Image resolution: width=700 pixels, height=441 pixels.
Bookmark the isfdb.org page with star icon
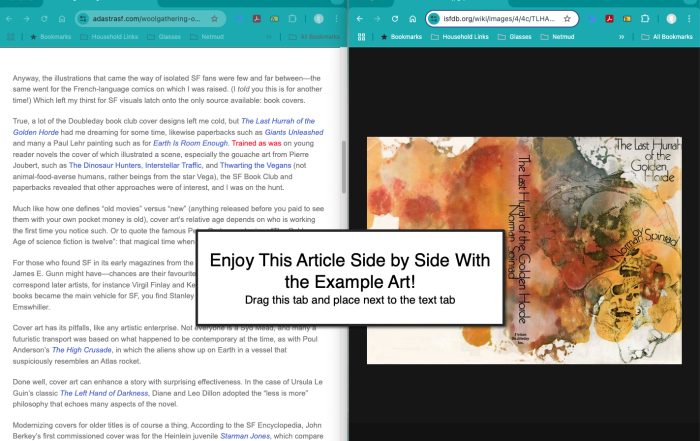(x=567, y=19)
